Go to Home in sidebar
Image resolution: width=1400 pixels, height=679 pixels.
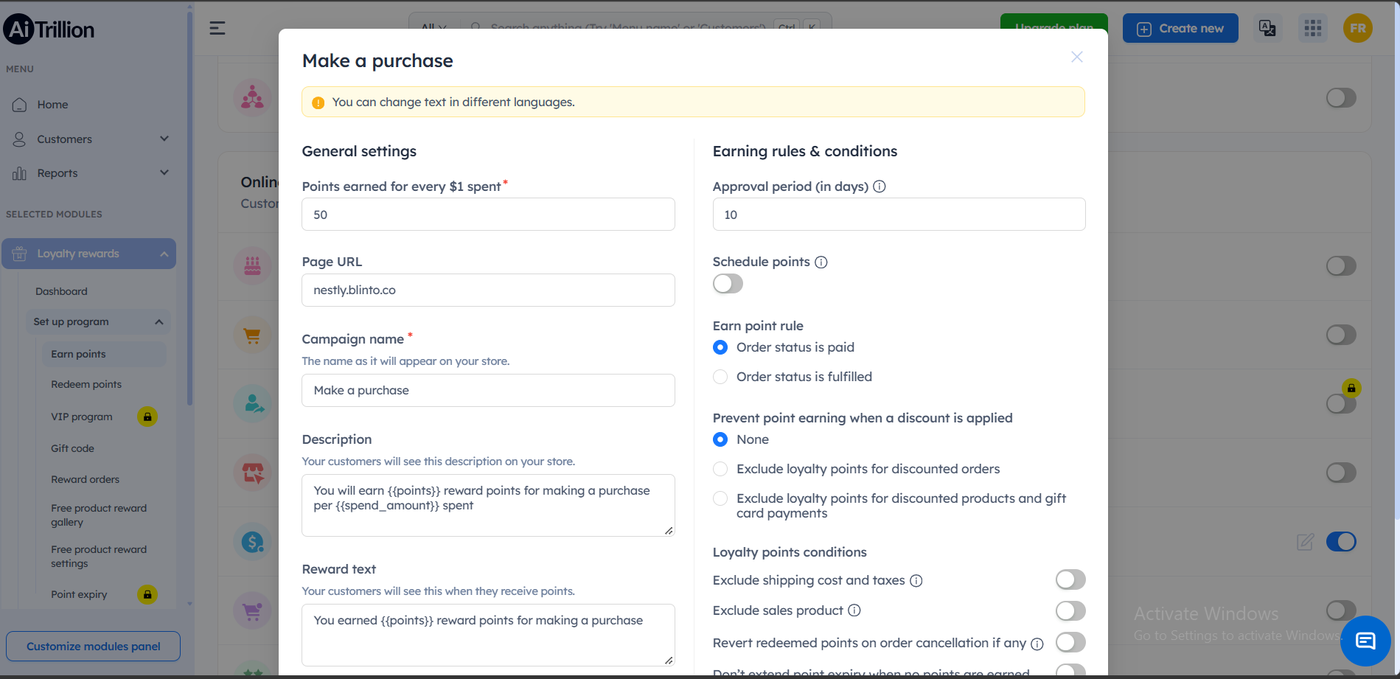52,104
